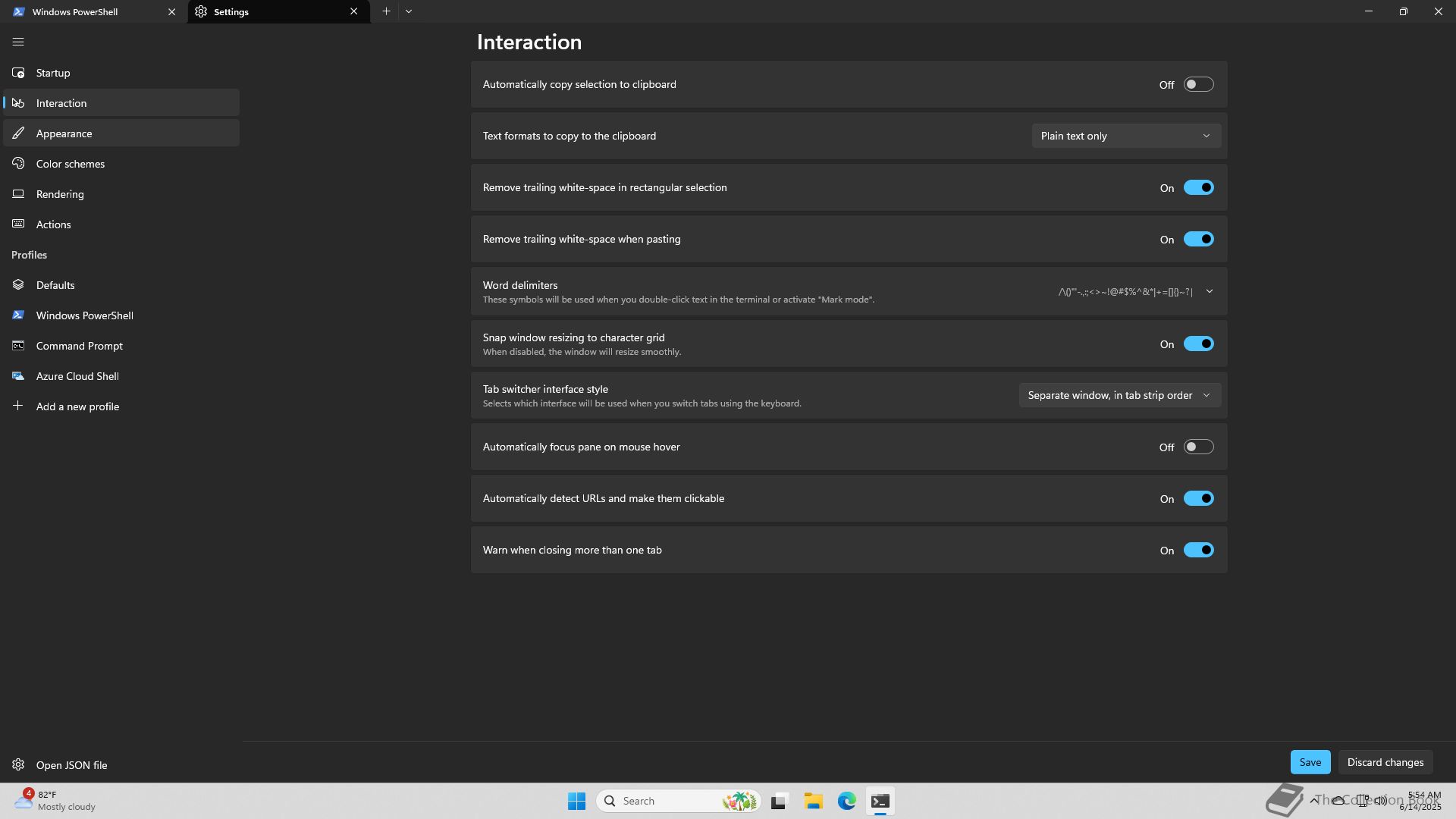Click the new tab plus icon
This screenshot has height=819, width=1456.
pos(386,11)
